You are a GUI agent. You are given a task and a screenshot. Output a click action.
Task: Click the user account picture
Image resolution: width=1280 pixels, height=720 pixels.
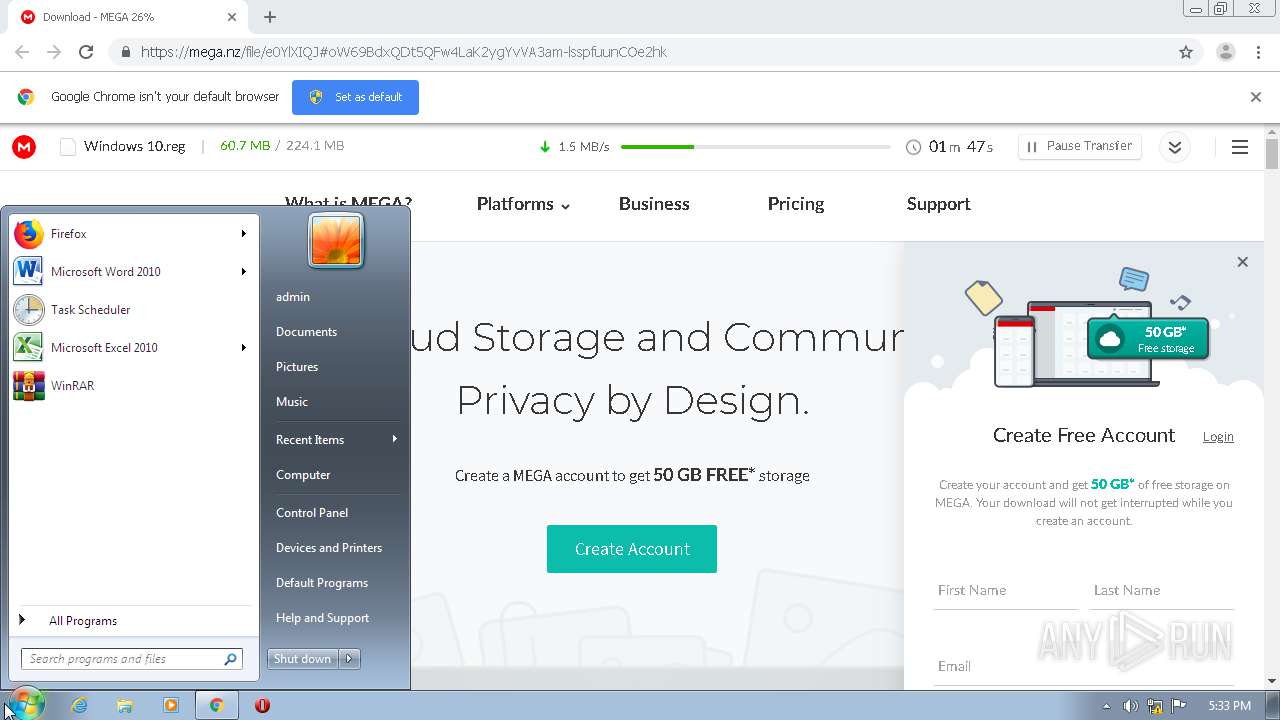[336, 240]
